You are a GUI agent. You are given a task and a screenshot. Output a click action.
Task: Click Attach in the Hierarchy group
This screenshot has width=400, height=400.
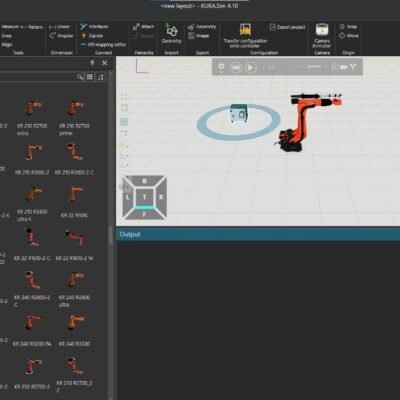tap(143, 27)
